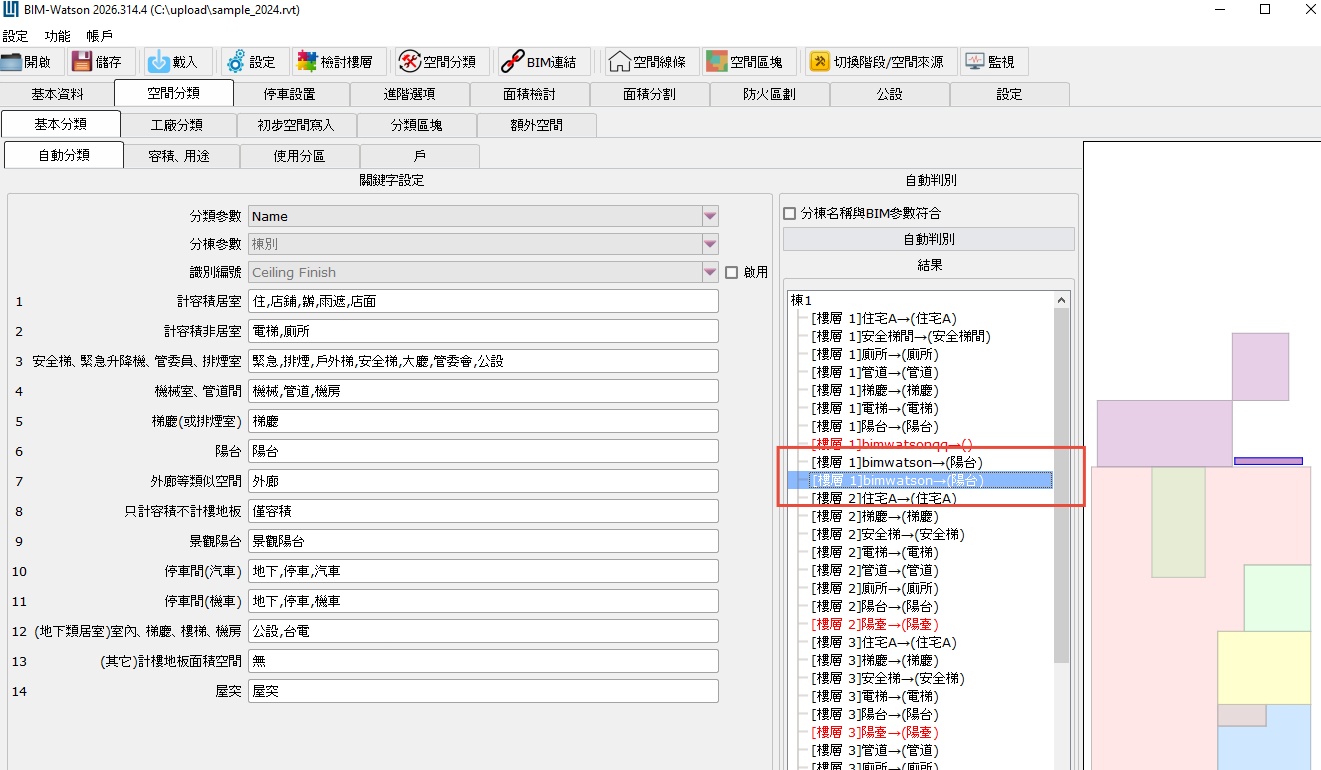
Task: Click the 載入 load toolbar icon
Action: 159,62
